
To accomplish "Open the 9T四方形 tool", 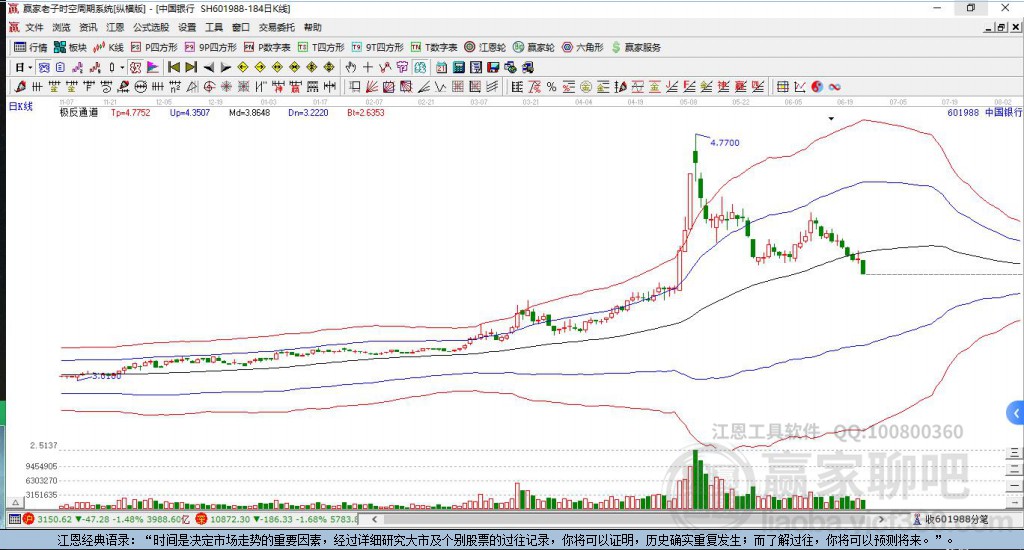I will click(377, 47).
